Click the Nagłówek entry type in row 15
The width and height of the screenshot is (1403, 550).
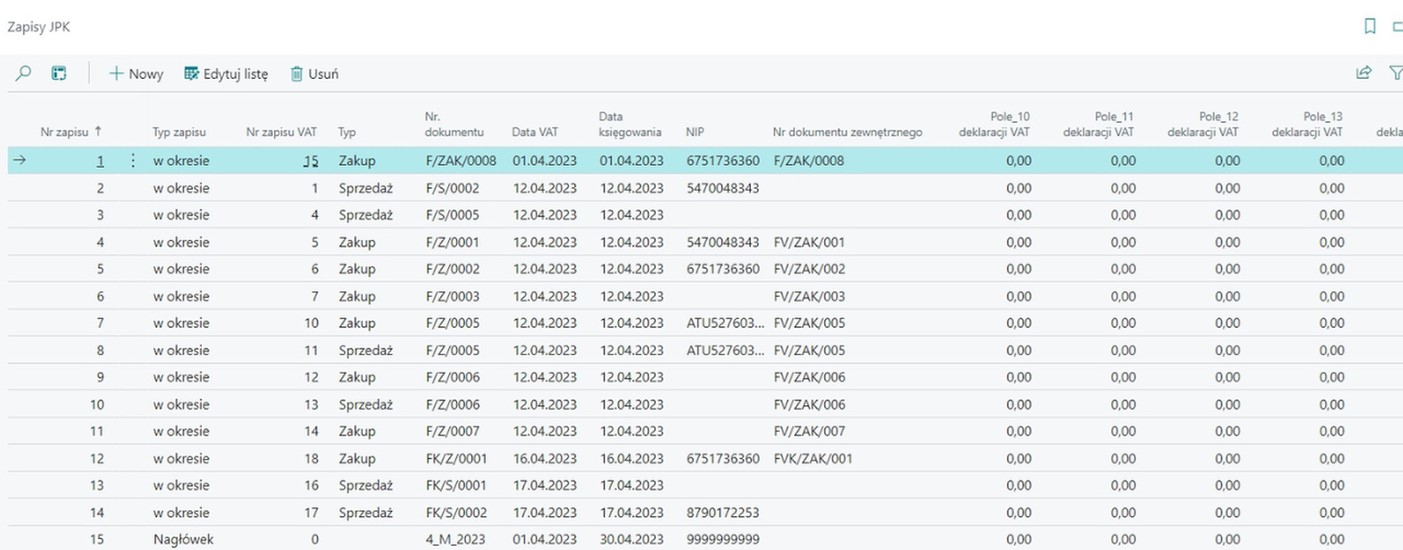click(x=183, y=539)
